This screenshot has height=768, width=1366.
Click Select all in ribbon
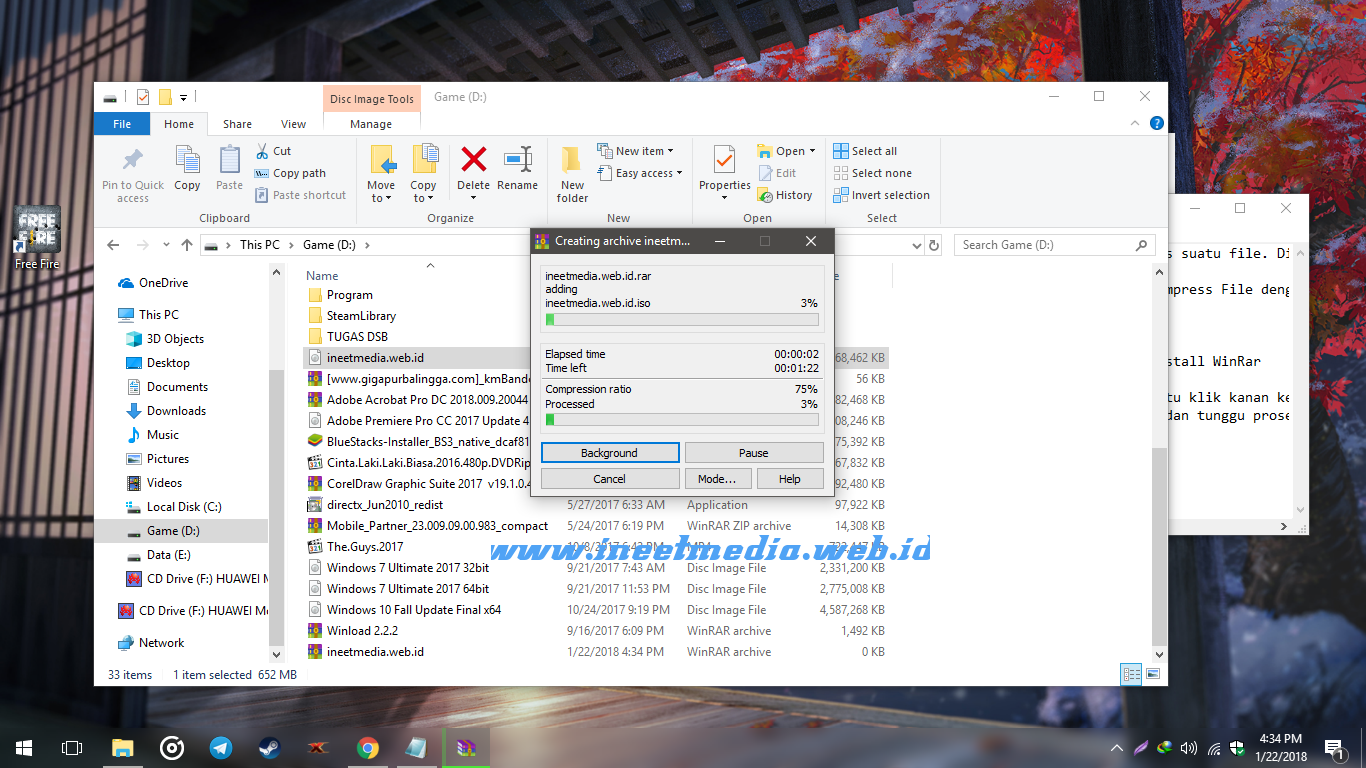(865, 151)
